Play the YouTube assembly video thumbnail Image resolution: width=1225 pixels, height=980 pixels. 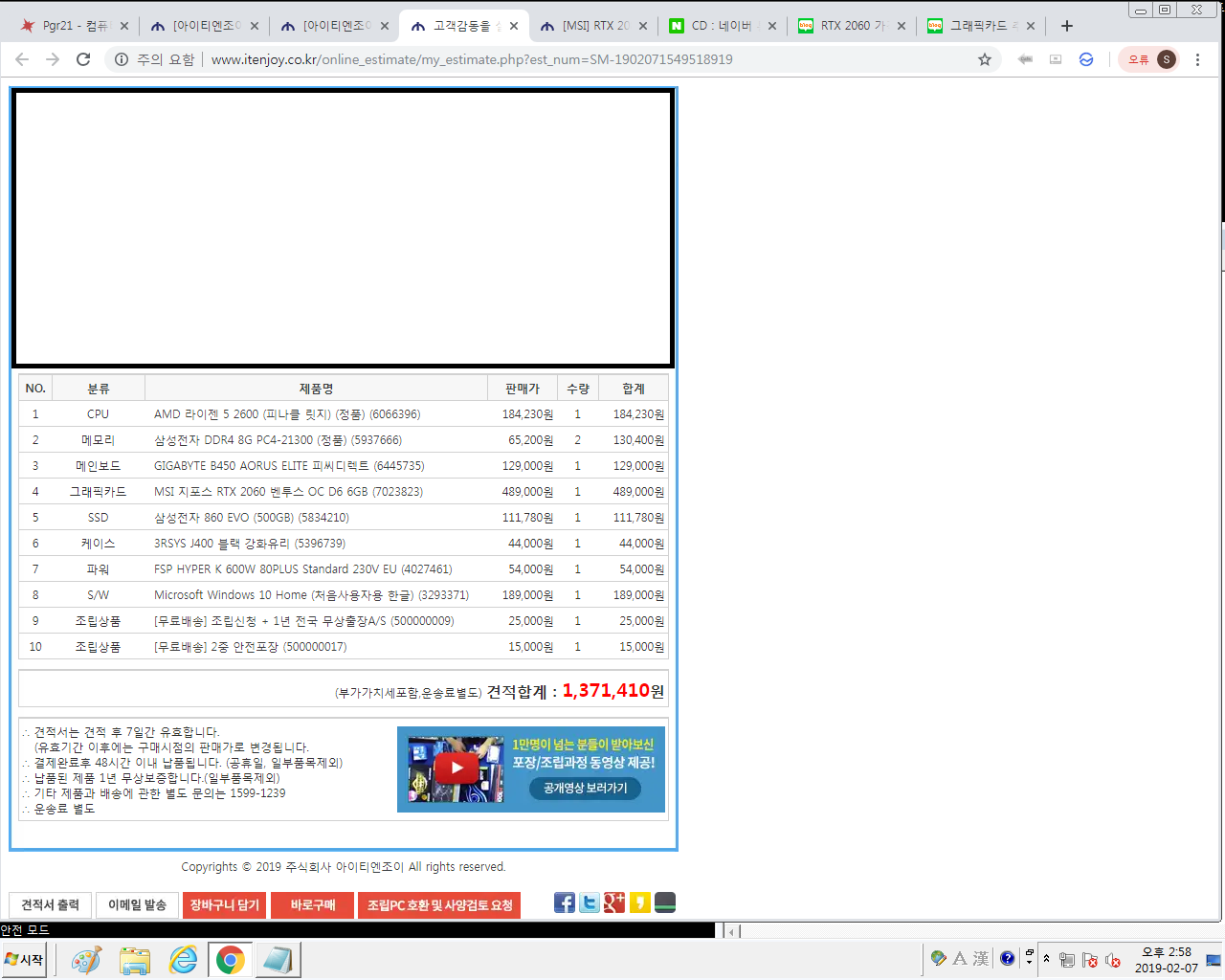point(457,768)
